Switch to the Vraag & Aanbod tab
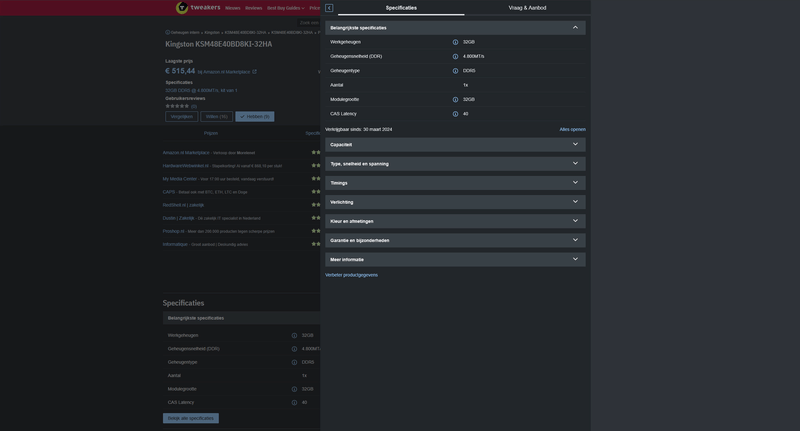 527,8
